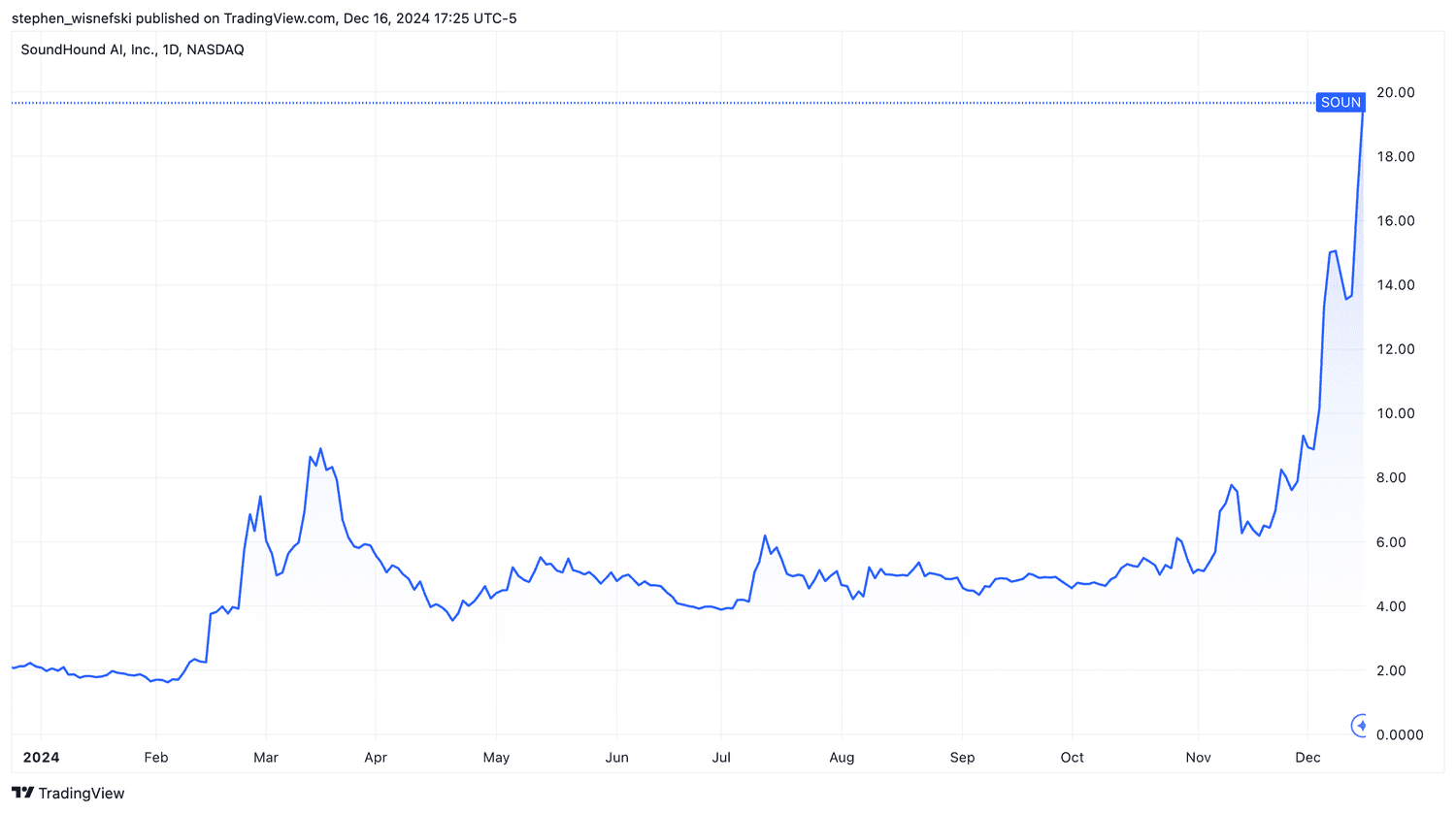This screenshot has height=813, width=1456.
Task: Click the 18.00 price axis label
Action: [x=1396, y=156]
